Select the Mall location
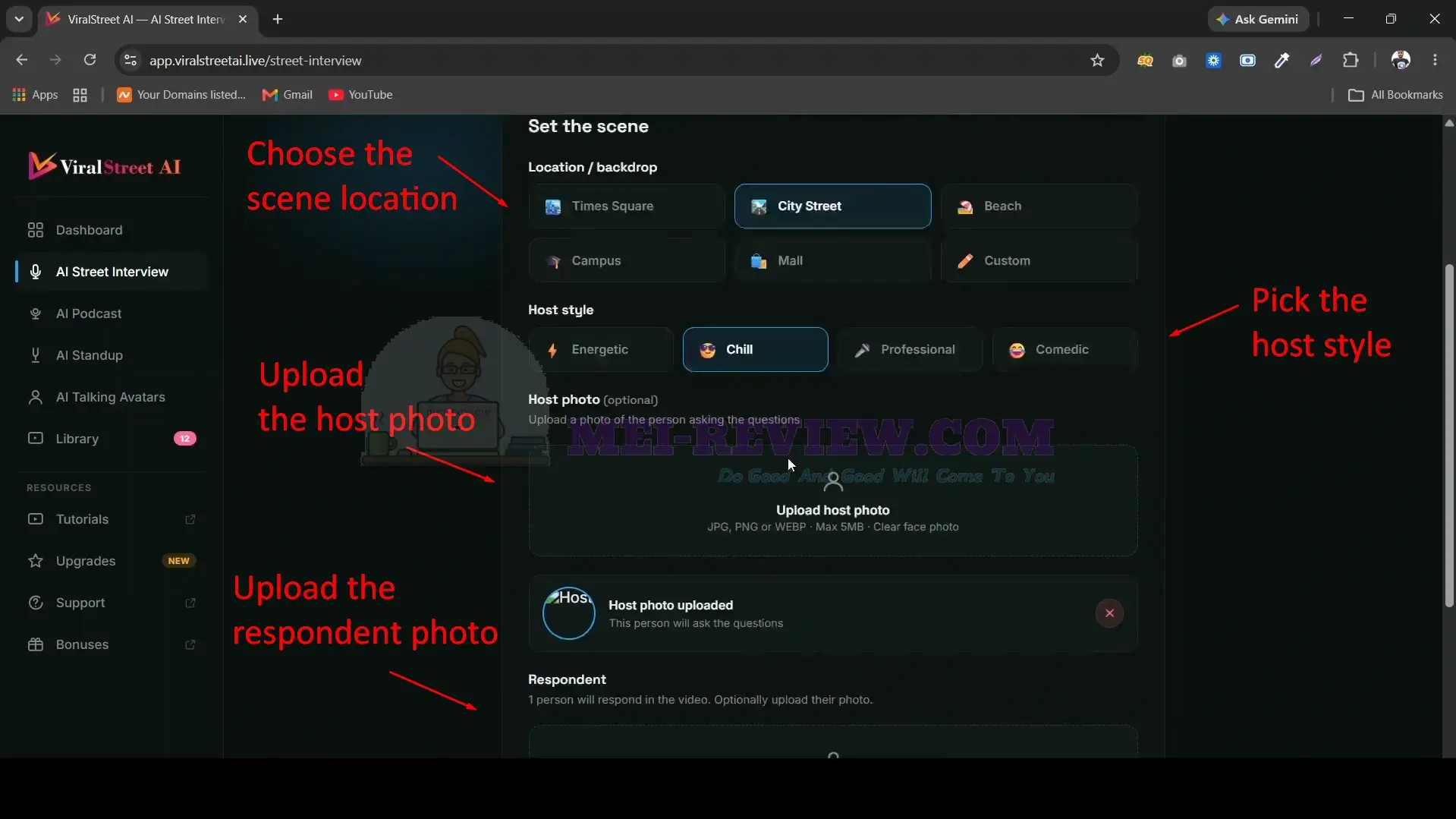Viewport: 1456px width, 819px height. point(832,261)
